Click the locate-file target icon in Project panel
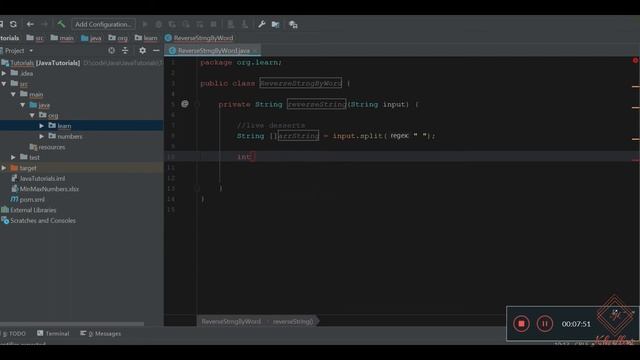This screenshot has height=360, width=640. (111, 51)
